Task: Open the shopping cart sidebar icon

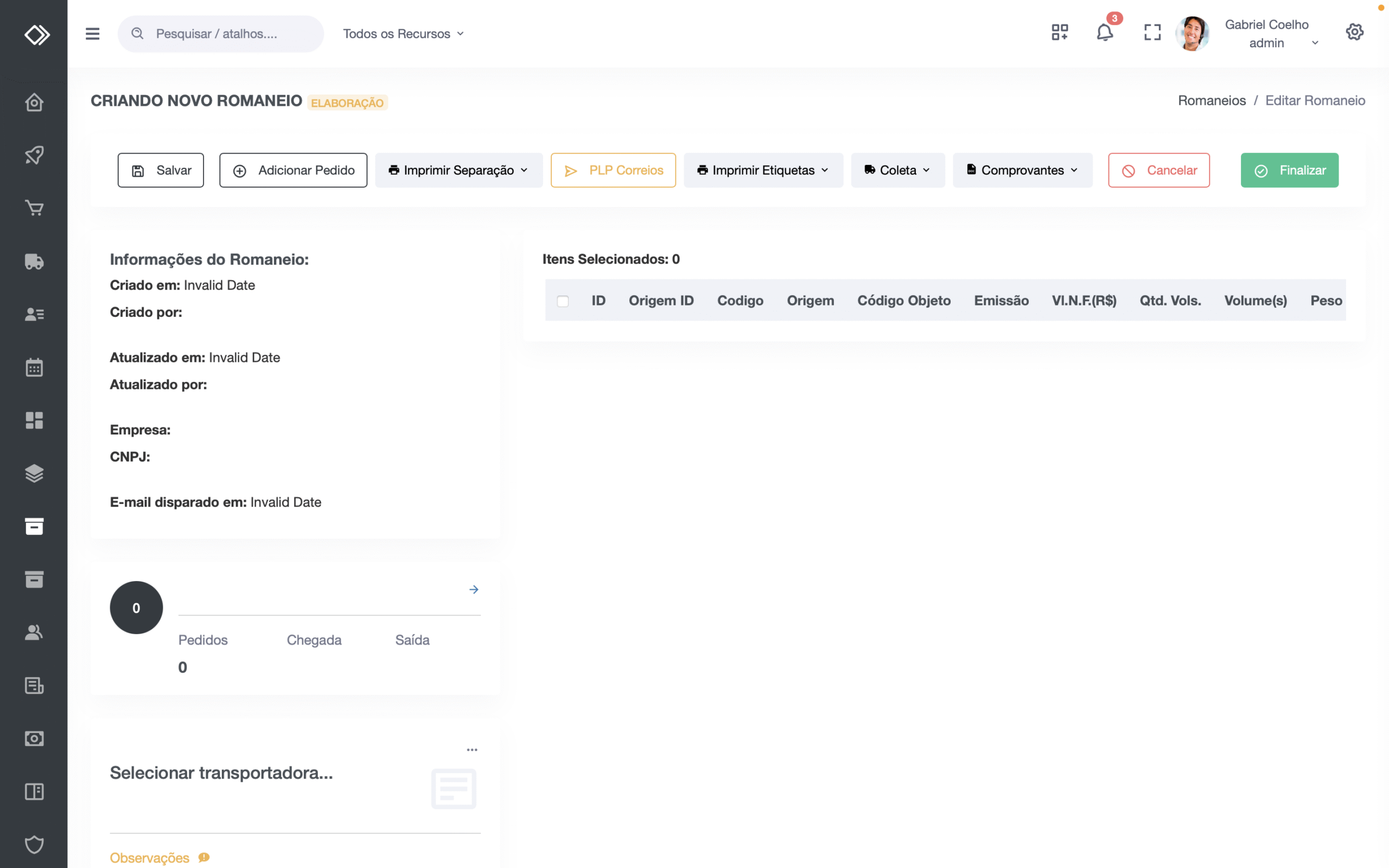Action: pos(34,208)
